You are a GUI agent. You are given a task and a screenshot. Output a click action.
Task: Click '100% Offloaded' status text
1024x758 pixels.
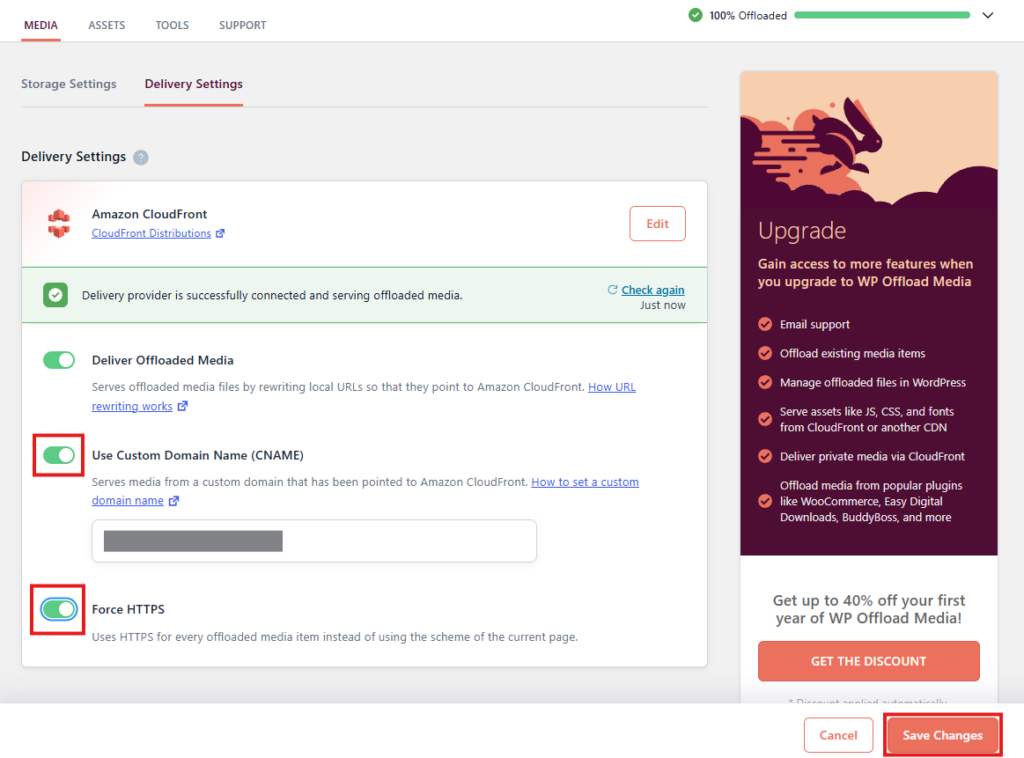[748, 16]
